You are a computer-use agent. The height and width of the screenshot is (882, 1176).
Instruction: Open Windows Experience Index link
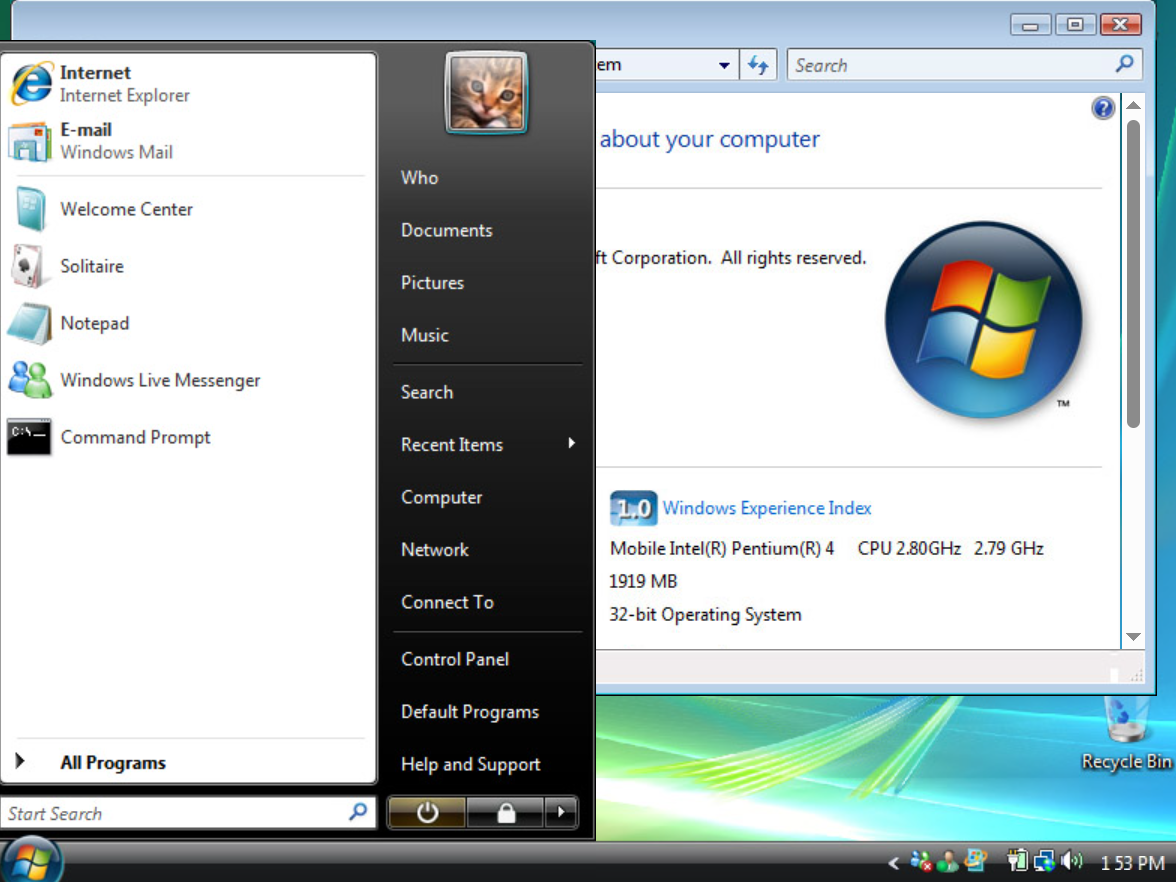[x=766, y=508]
